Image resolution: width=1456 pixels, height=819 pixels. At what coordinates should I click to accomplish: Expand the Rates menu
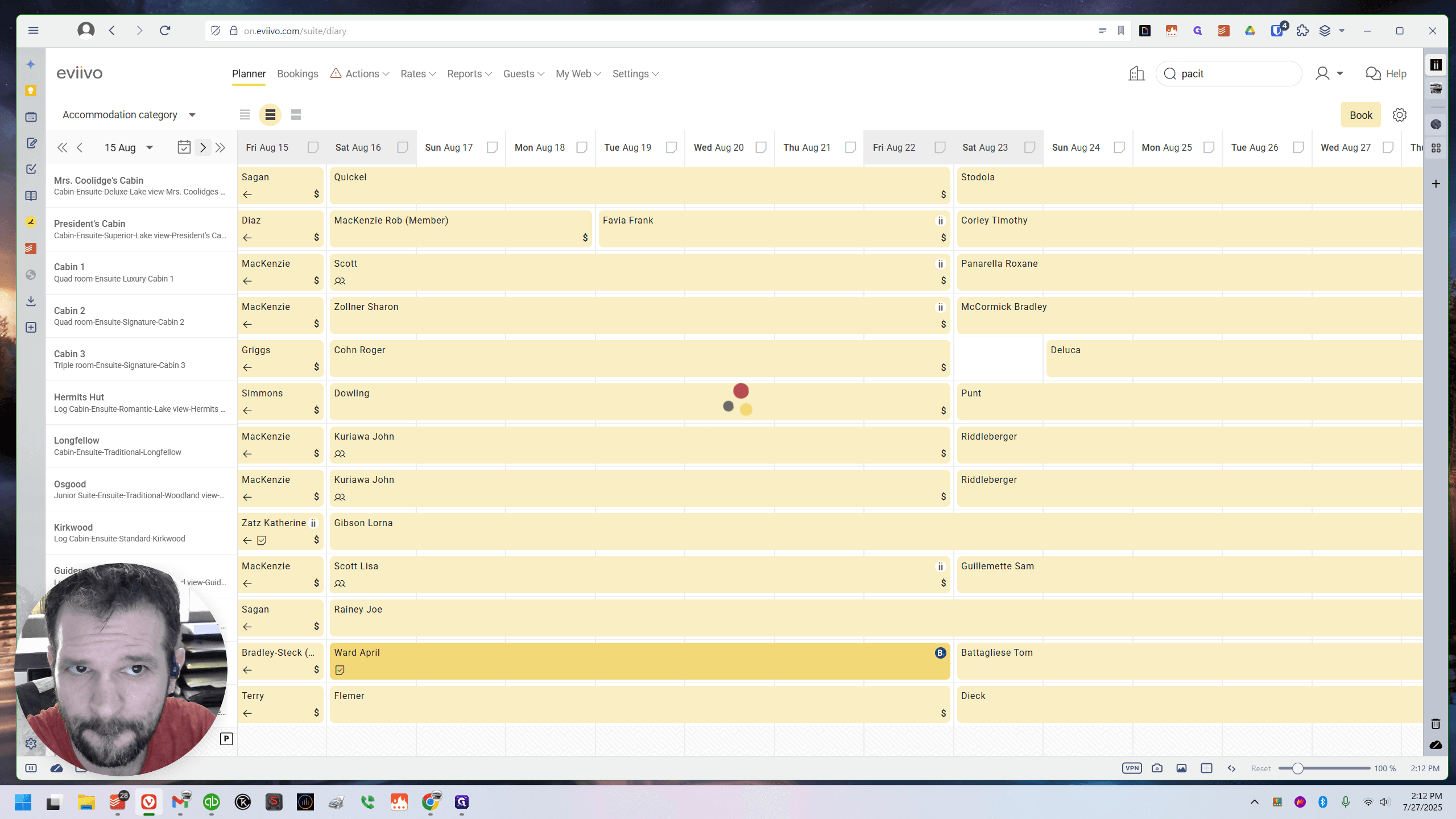pyautogui.click(x=418, y=74)
